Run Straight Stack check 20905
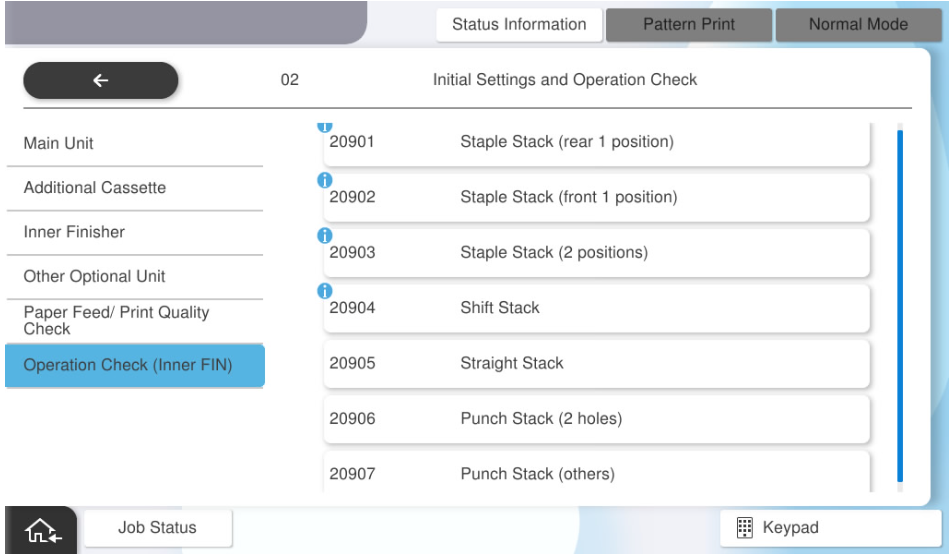The image size is (952, 554). click(x=596, y=363)
